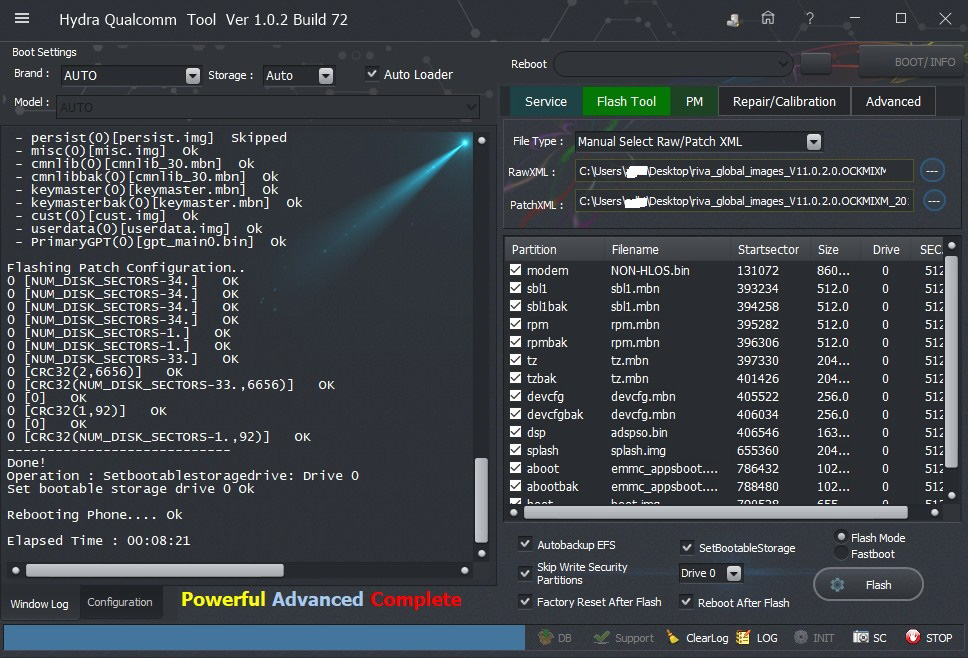Switch to Window Log tab
The height and width of the screenshot is (658, 968).
click(40, 604)
